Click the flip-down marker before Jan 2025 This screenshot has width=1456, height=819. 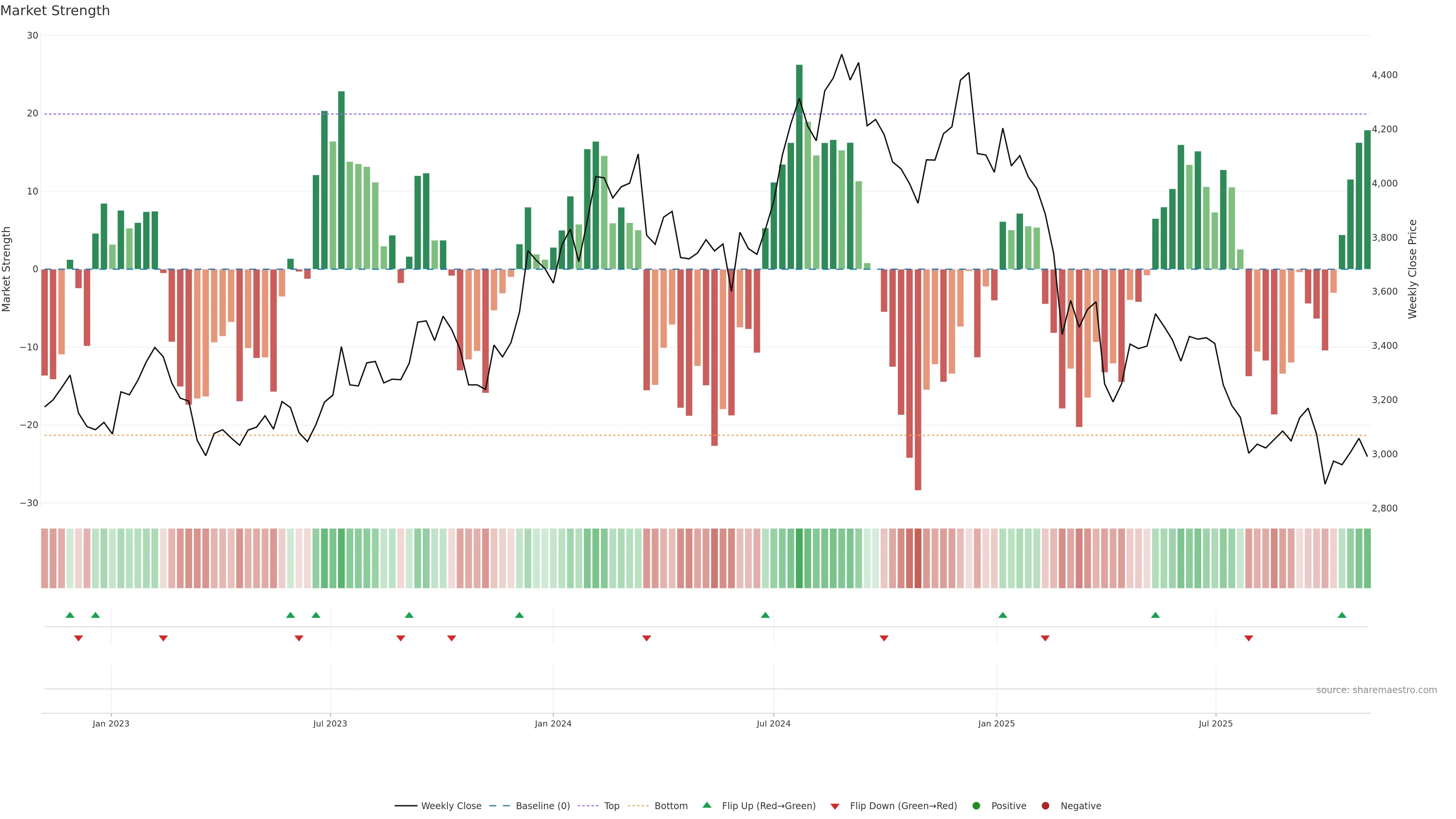tap(884, 638)
